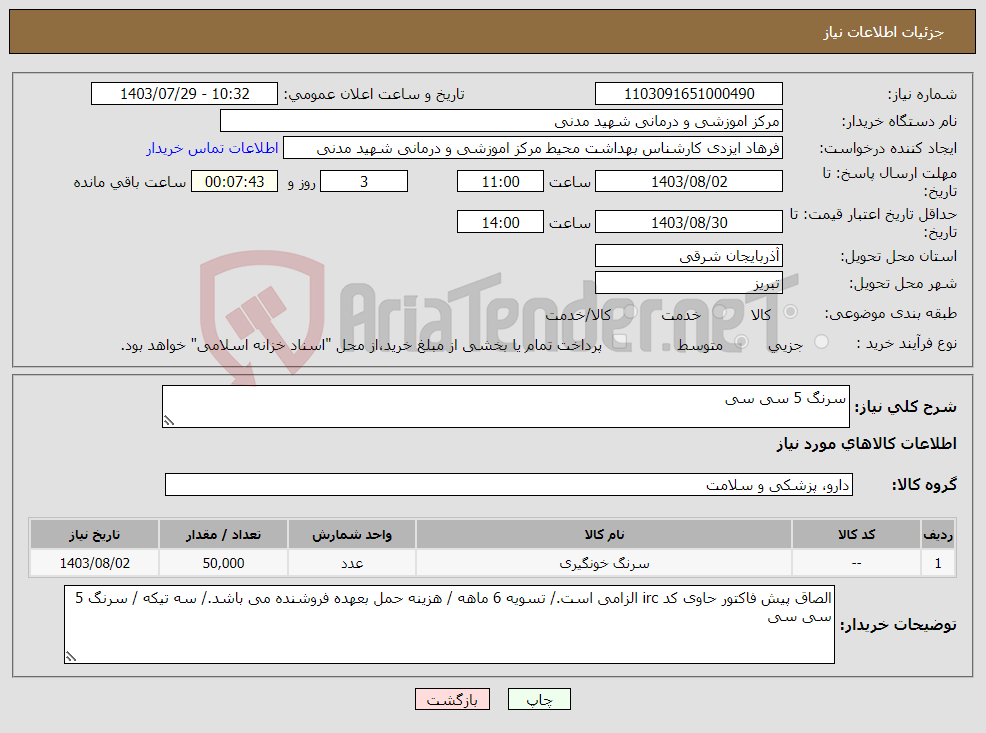The height and width of the screenshot is (733, 986).
Task: Click the price validity time 14:00 field
Action: point(500,223)
